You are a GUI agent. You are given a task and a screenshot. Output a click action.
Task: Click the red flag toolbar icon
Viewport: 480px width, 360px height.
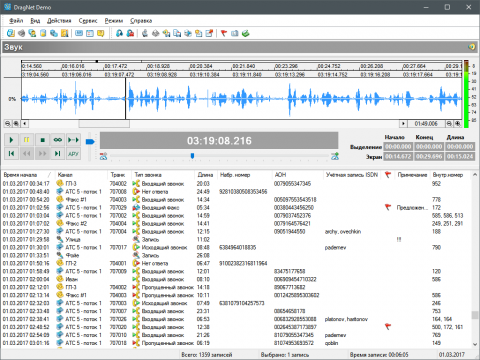point(224,33)
